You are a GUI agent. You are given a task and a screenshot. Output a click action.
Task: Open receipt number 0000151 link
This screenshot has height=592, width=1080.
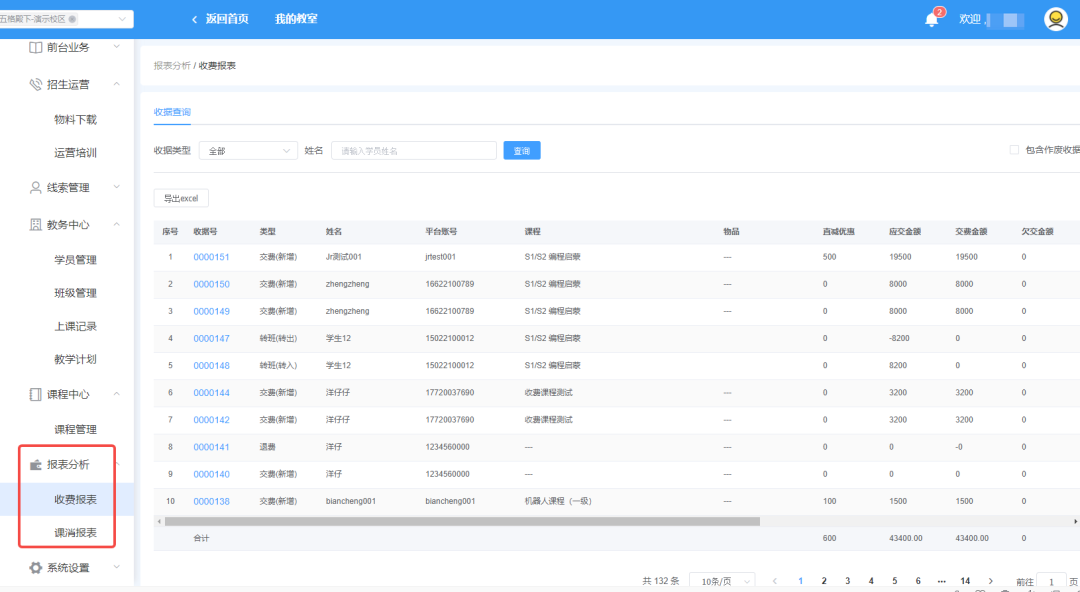pos(211,257)
